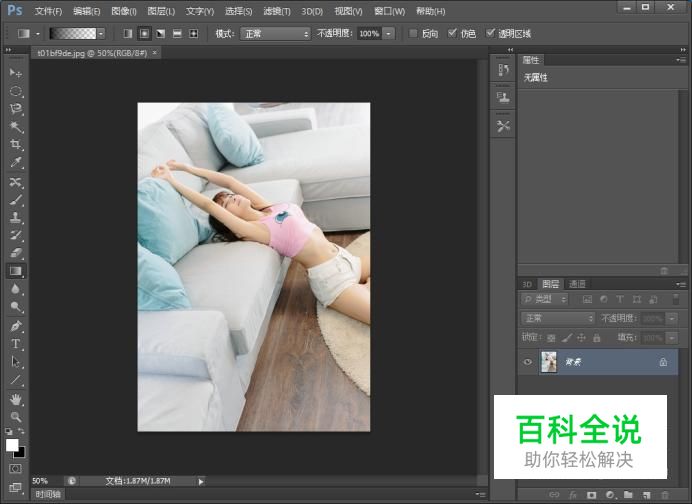Click the 背景 layer thumbnail
The height and width of the screenshot is (504, 692).
click(x=549, y=362)
